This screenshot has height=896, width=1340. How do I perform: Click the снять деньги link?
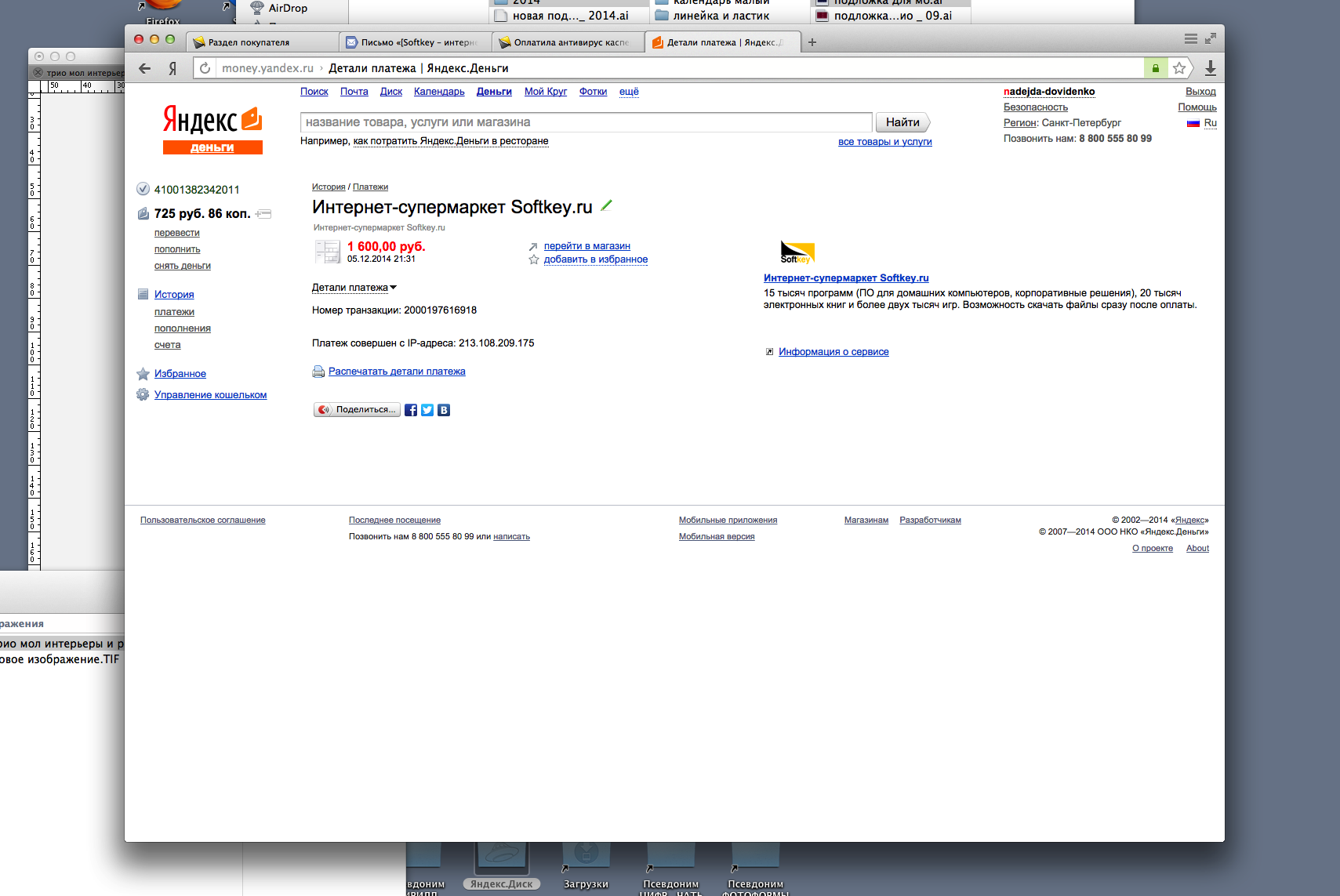[183, 266]
